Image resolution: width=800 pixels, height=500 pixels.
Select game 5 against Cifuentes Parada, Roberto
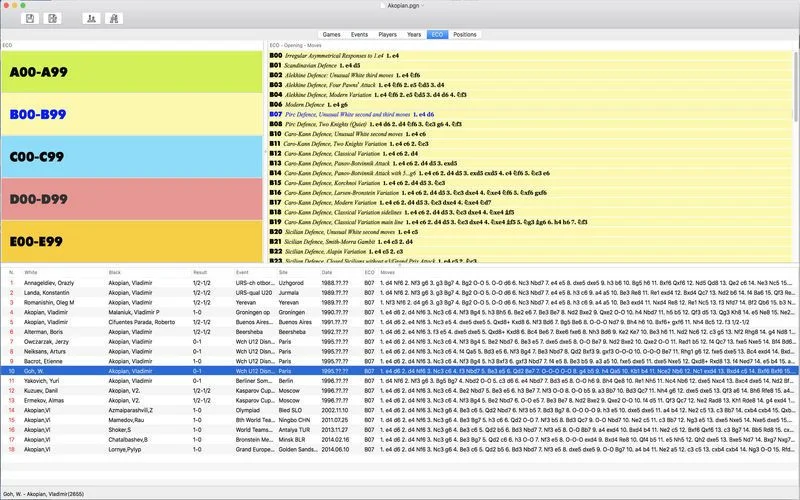[400, 322]
